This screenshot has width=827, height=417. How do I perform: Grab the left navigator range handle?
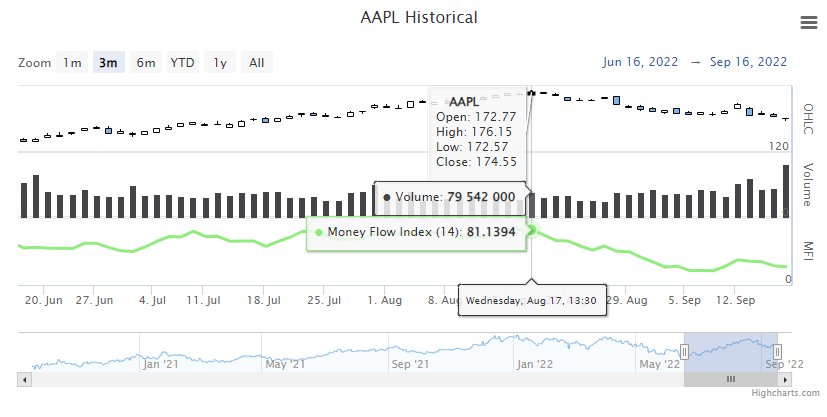pos(685,351)
